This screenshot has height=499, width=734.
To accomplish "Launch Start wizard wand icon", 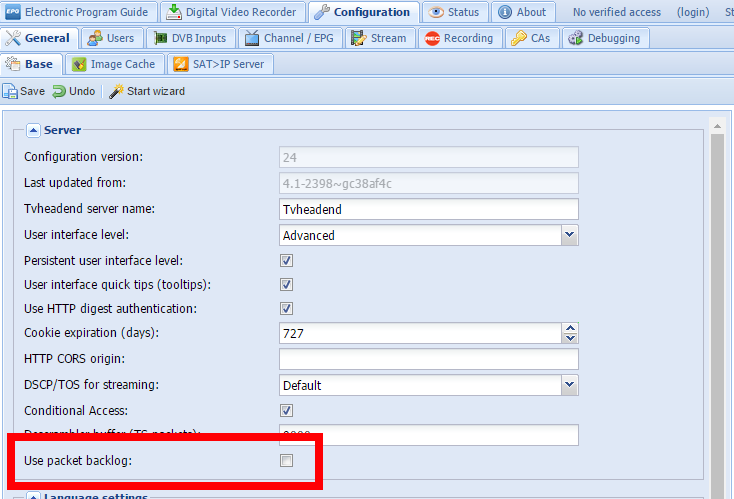I will 116,91.
